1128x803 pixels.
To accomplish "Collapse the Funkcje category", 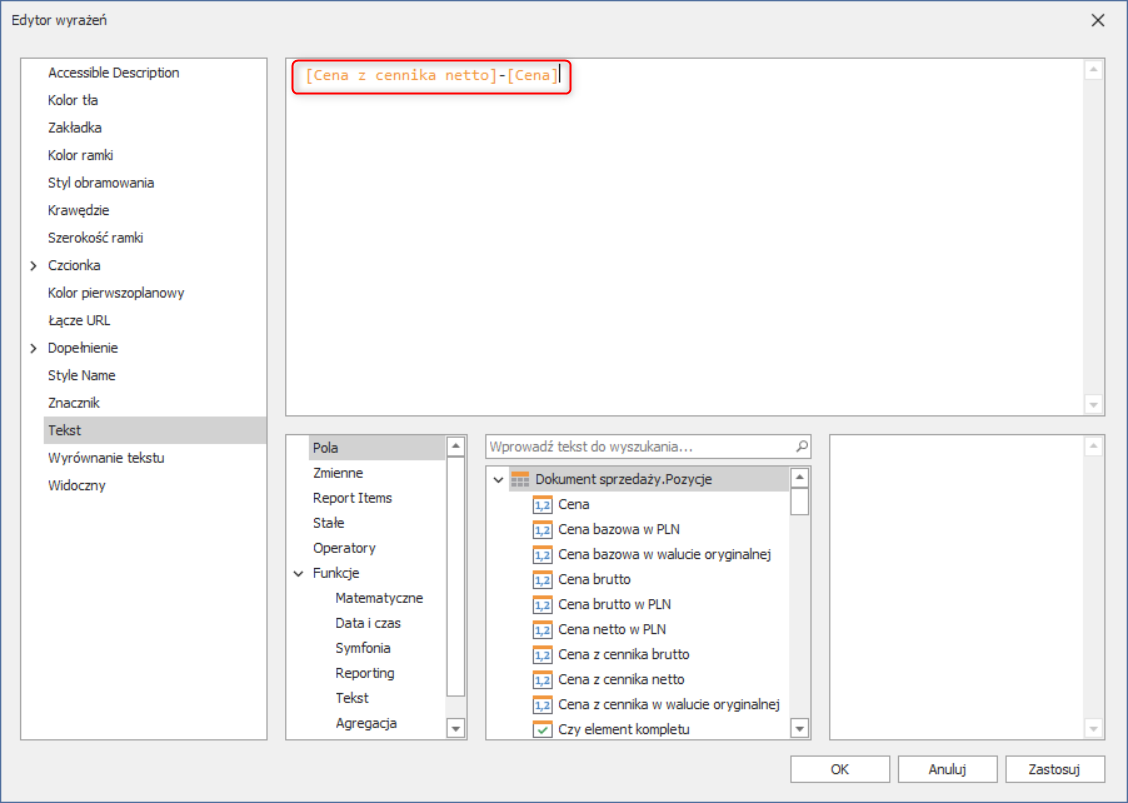I will point(298,574).
